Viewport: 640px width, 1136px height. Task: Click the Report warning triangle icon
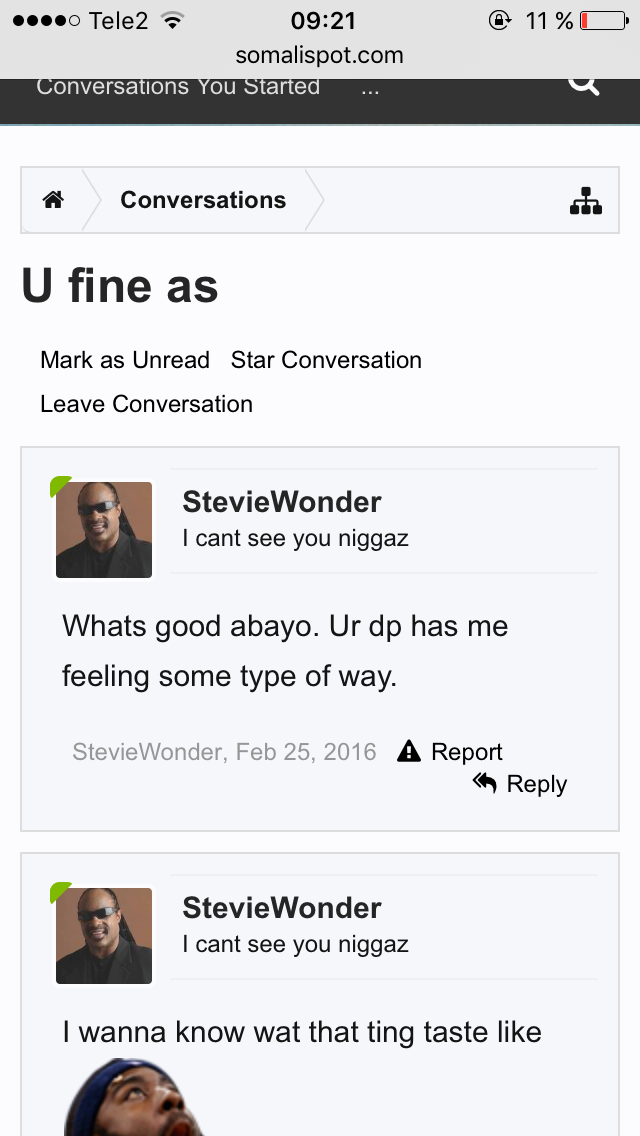coord(409,751)
